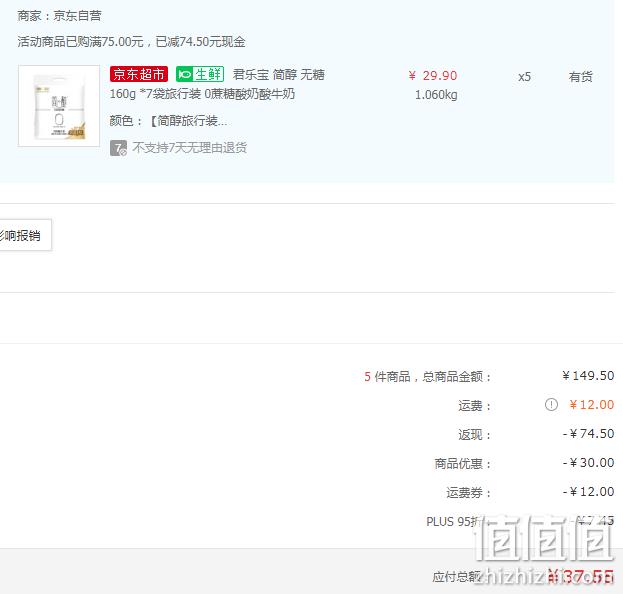Select product discount -¥30.00
The width and height of the screenshot is (623, 594).
click(588, 463)
